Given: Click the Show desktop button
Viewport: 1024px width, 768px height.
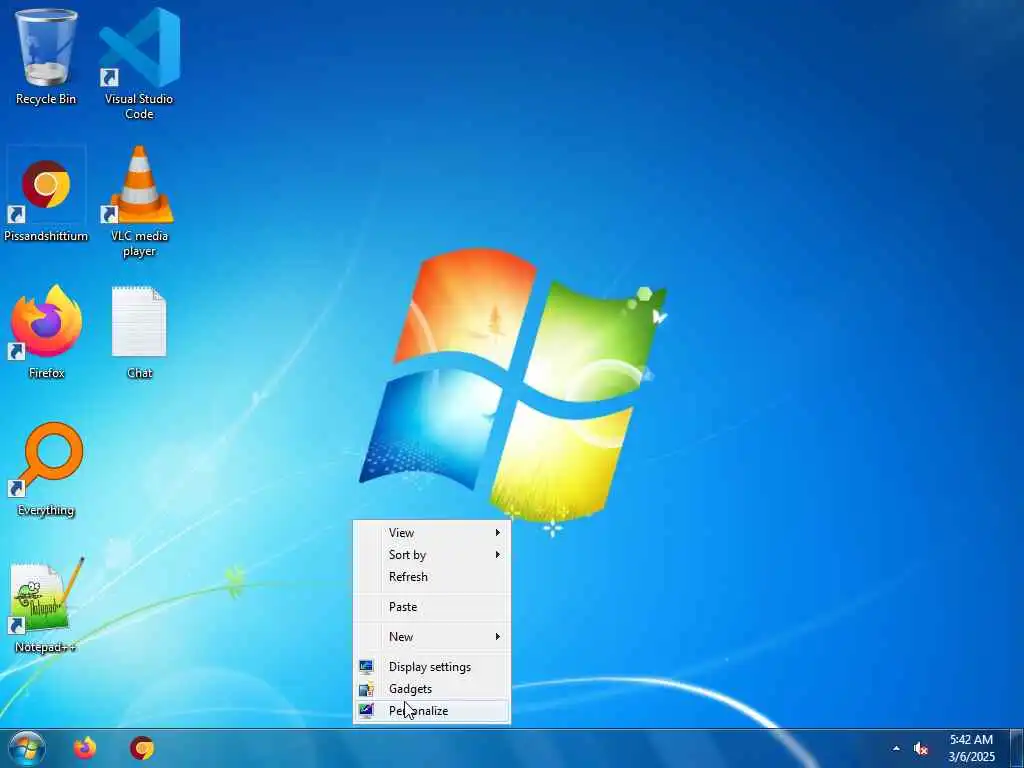Looking at the screenshot, I should pyautogui.click(x=1017, y=748).
